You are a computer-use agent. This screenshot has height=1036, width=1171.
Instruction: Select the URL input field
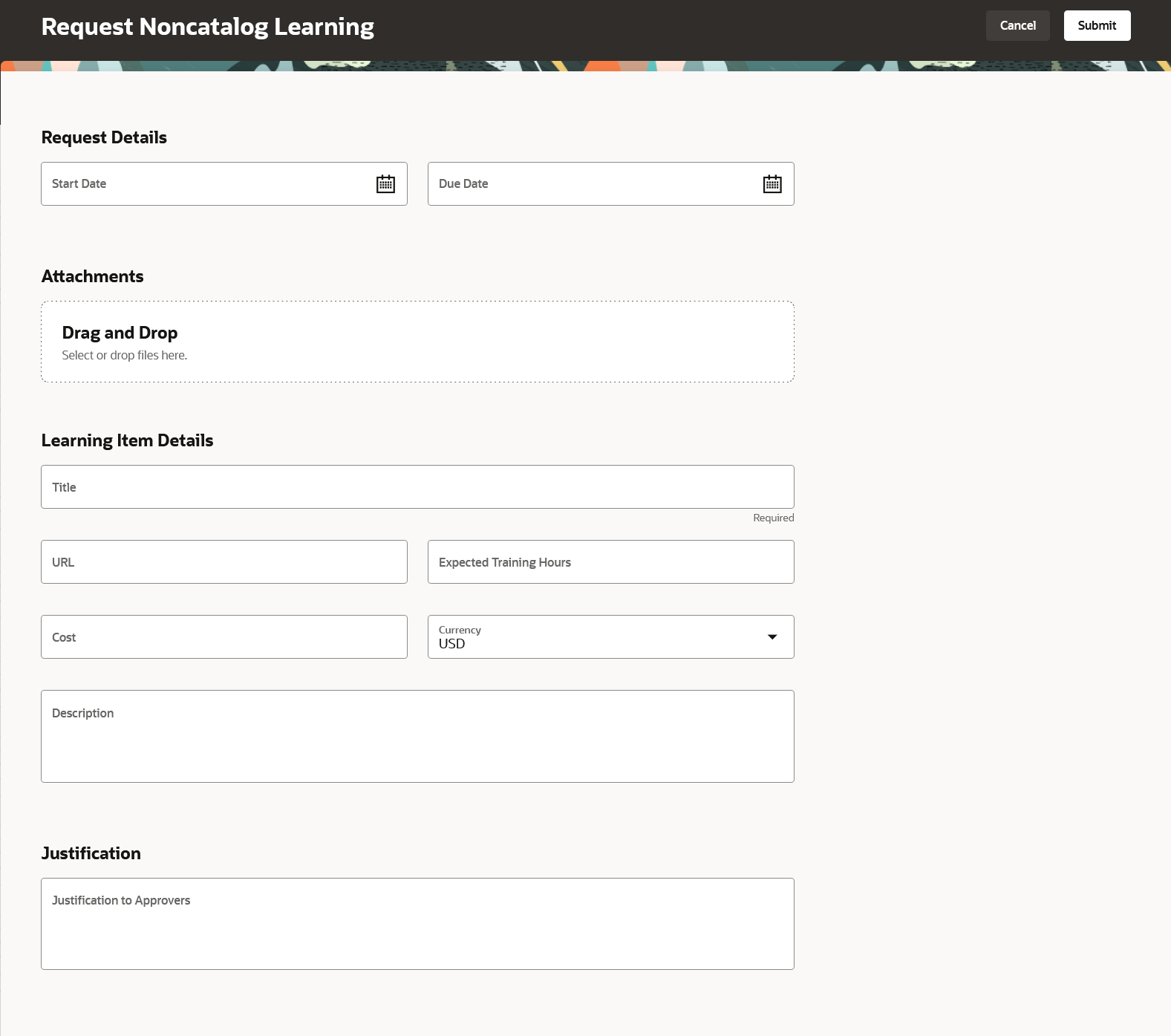pos(224,562)
